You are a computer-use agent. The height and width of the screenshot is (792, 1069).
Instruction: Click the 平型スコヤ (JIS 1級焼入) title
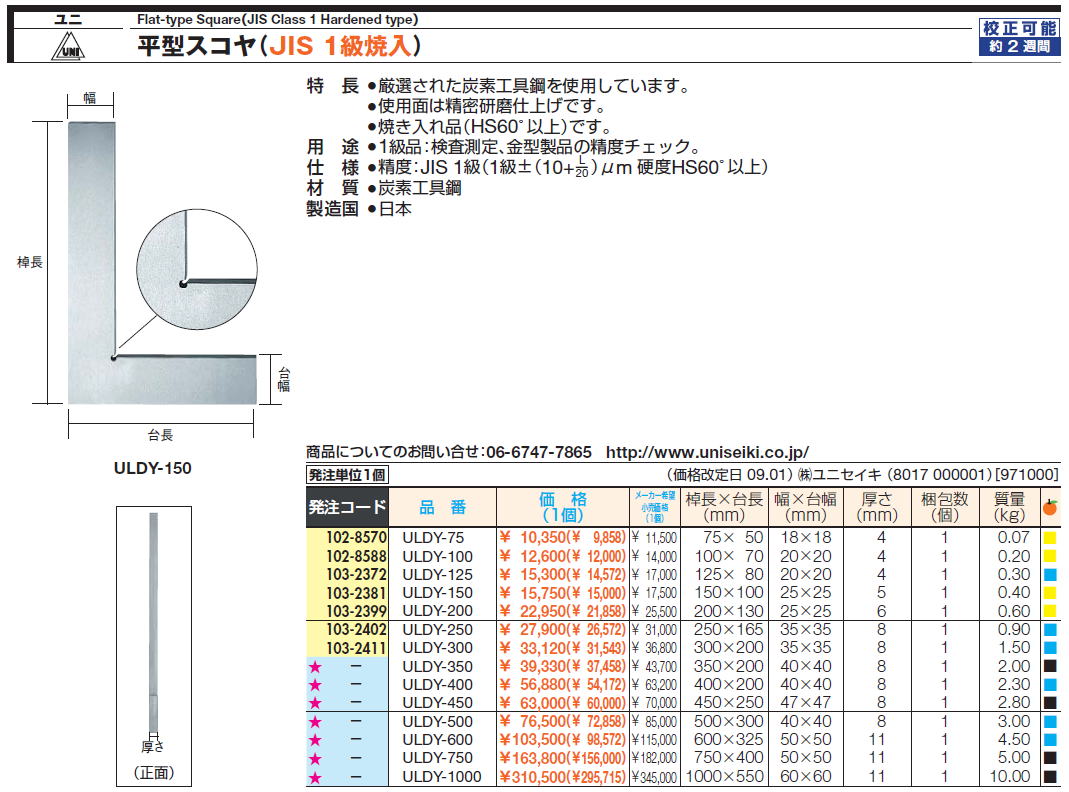(x=279, y=46)
